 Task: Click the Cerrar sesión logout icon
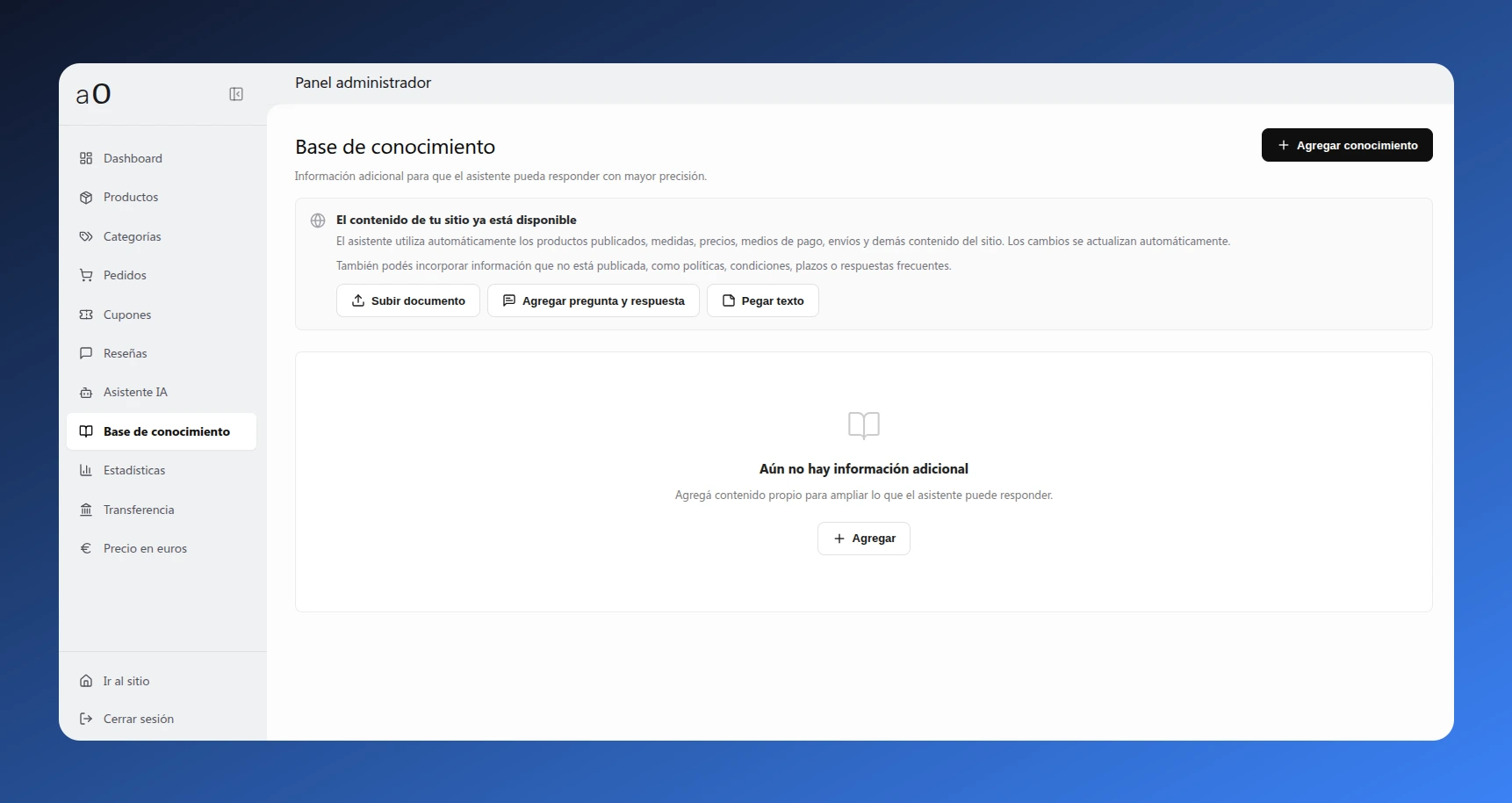tap(86, 719)
